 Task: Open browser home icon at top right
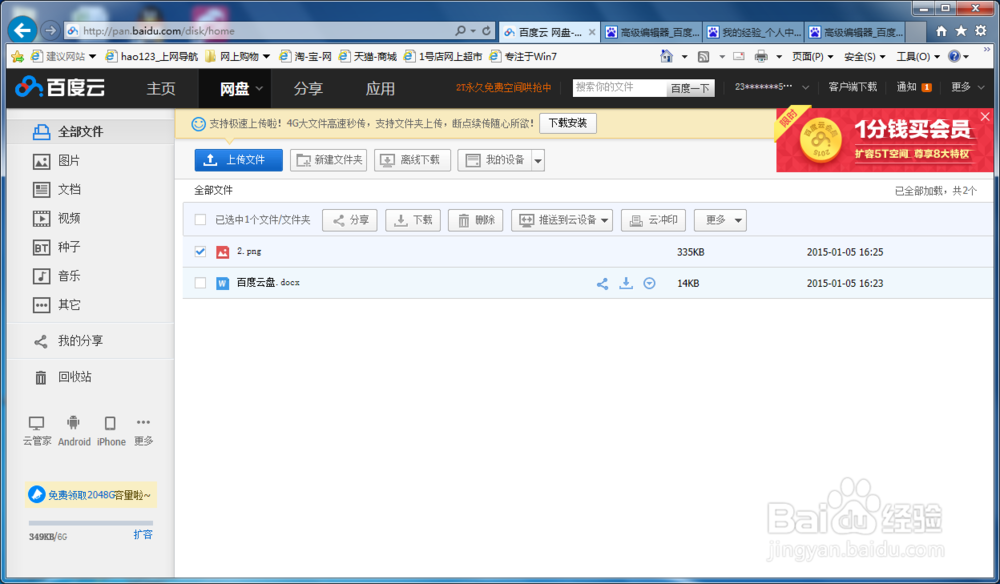[x=941, y=31]
